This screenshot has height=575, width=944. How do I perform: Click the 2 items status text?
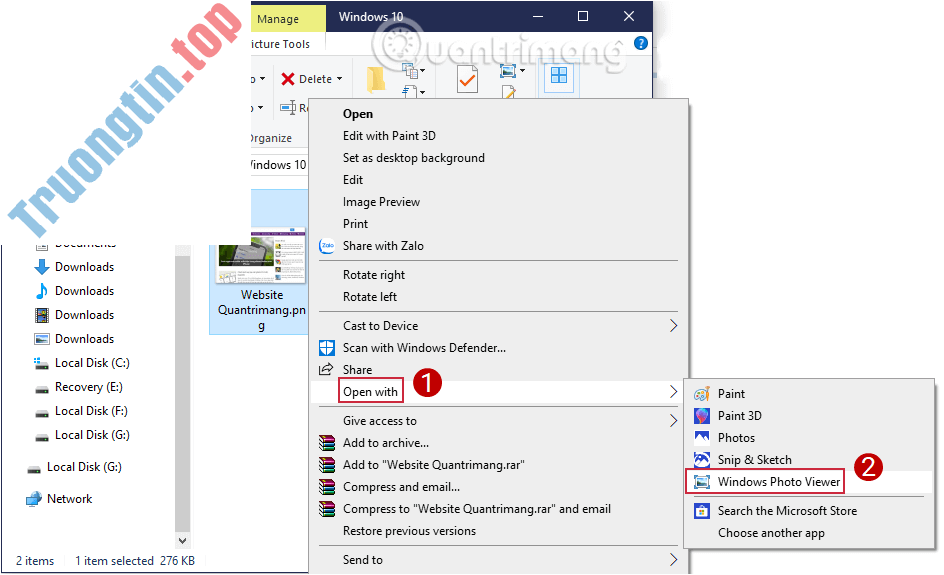pos(35,561)
